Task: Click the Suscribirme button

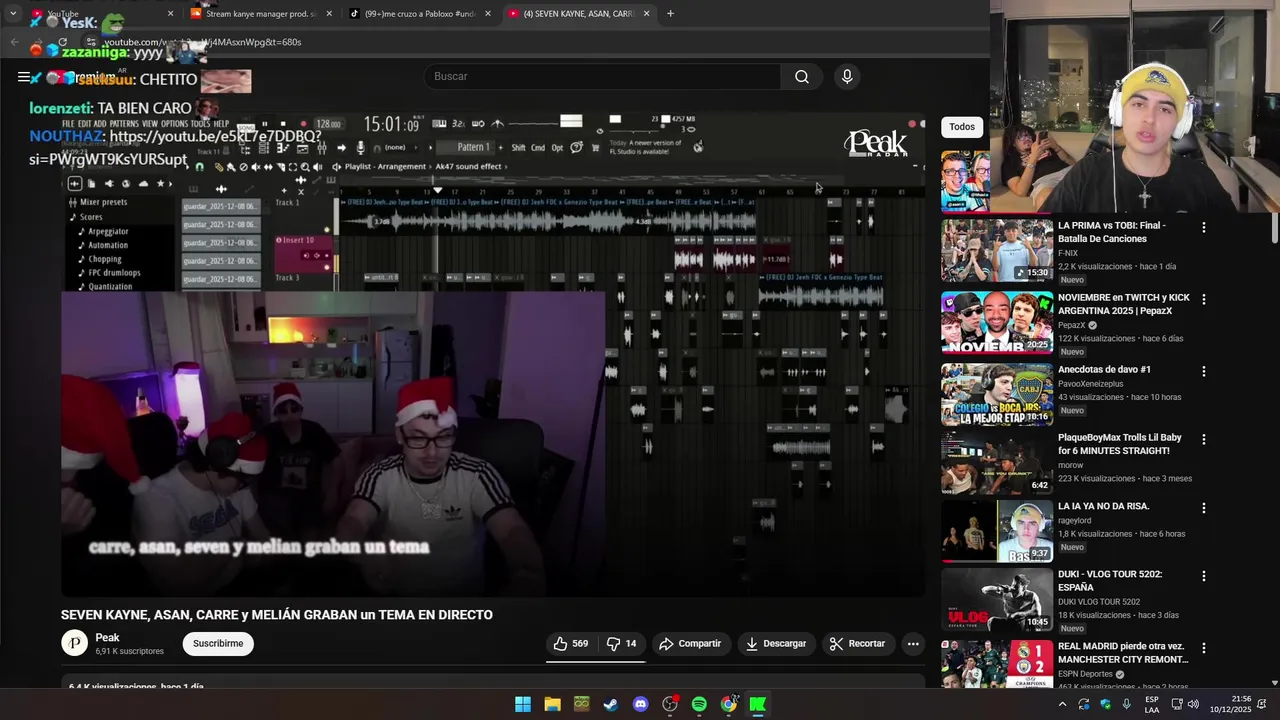Action: click(x=218, y=644)
